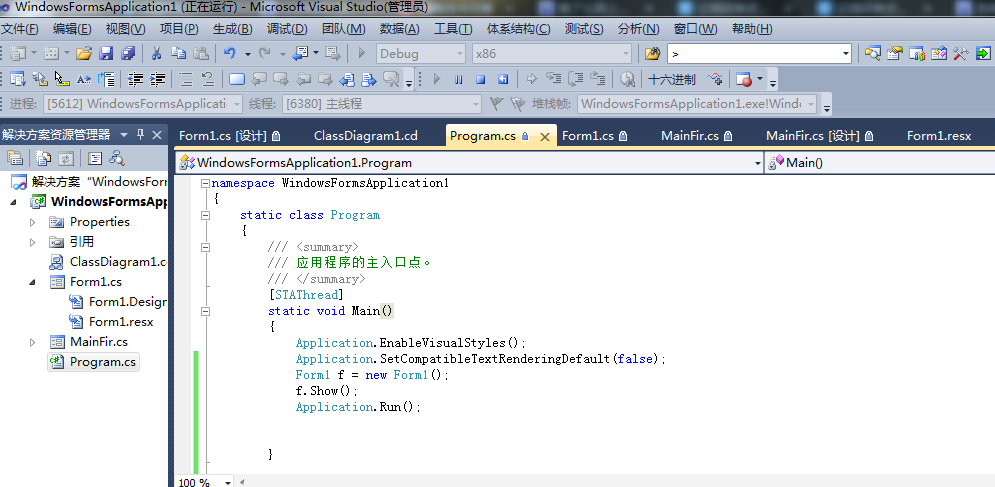The image size is (995, 487).
Task: Select ClassDiagram1.cd in the solution tree
Action: [107, 262]
